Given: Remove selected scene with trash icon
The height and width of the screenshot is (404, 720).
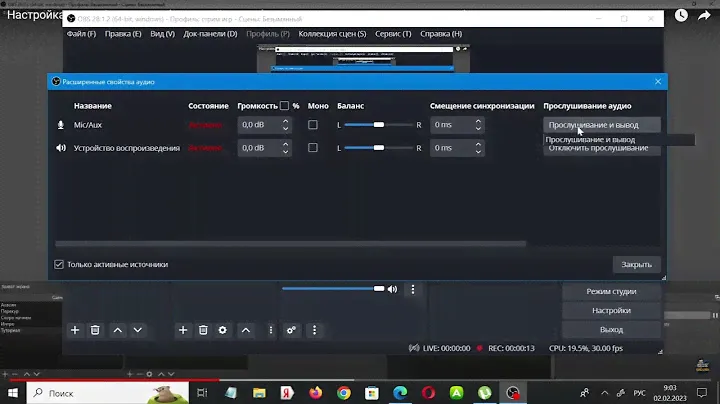Looking at the screenshot, I should [x=95, y=329].
